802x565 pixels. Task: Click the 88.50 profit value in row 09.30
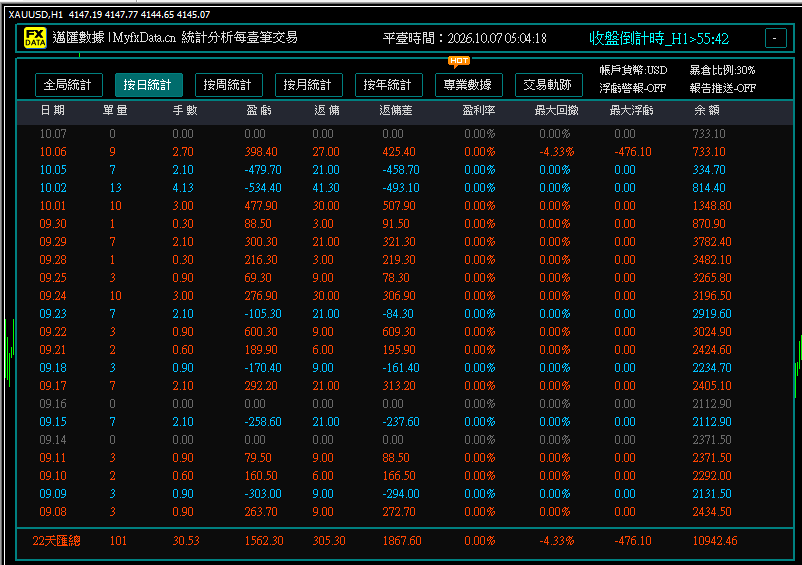coord(258,224)
